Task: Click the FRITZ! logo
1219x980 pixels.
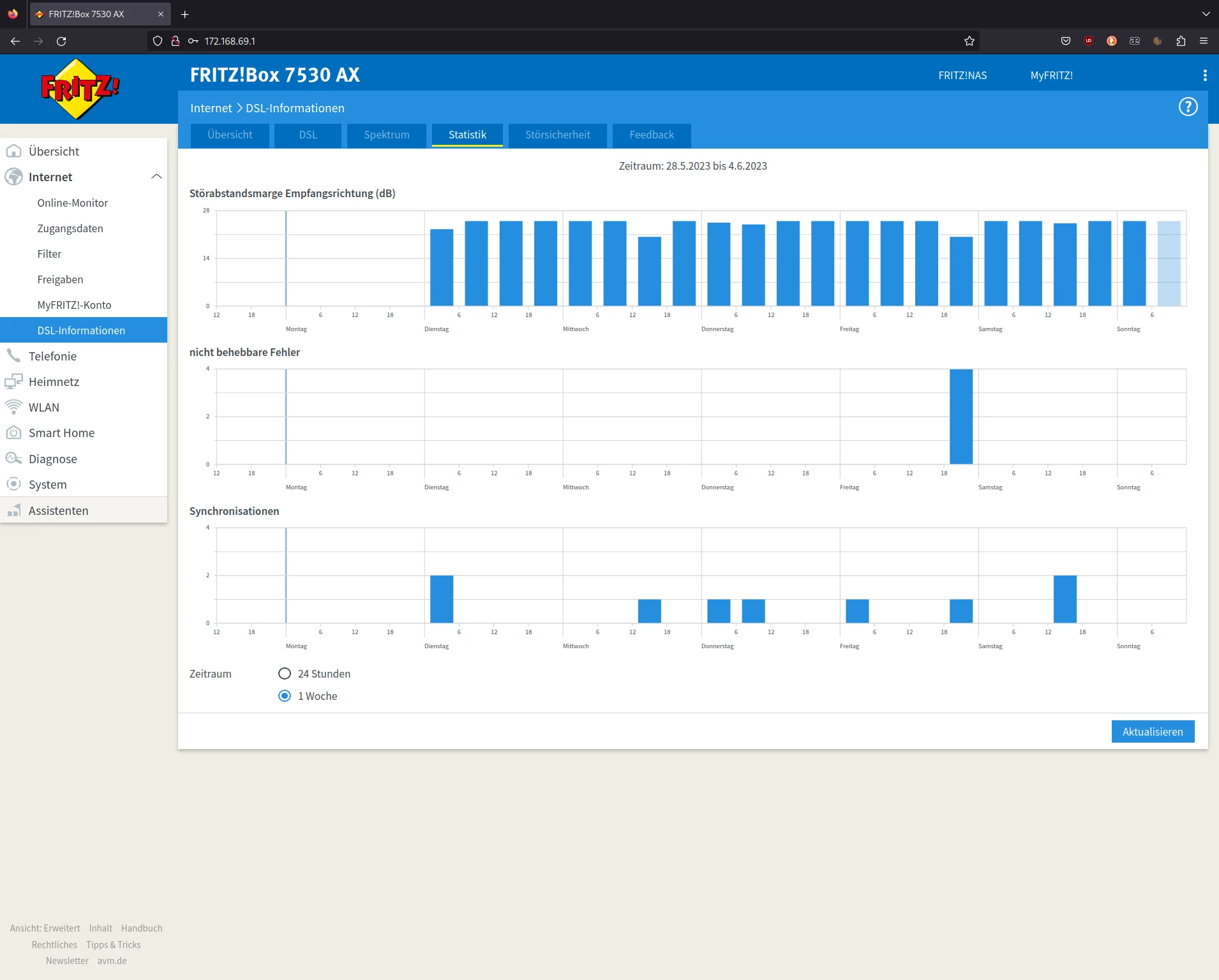Action: tap(80, 89)
